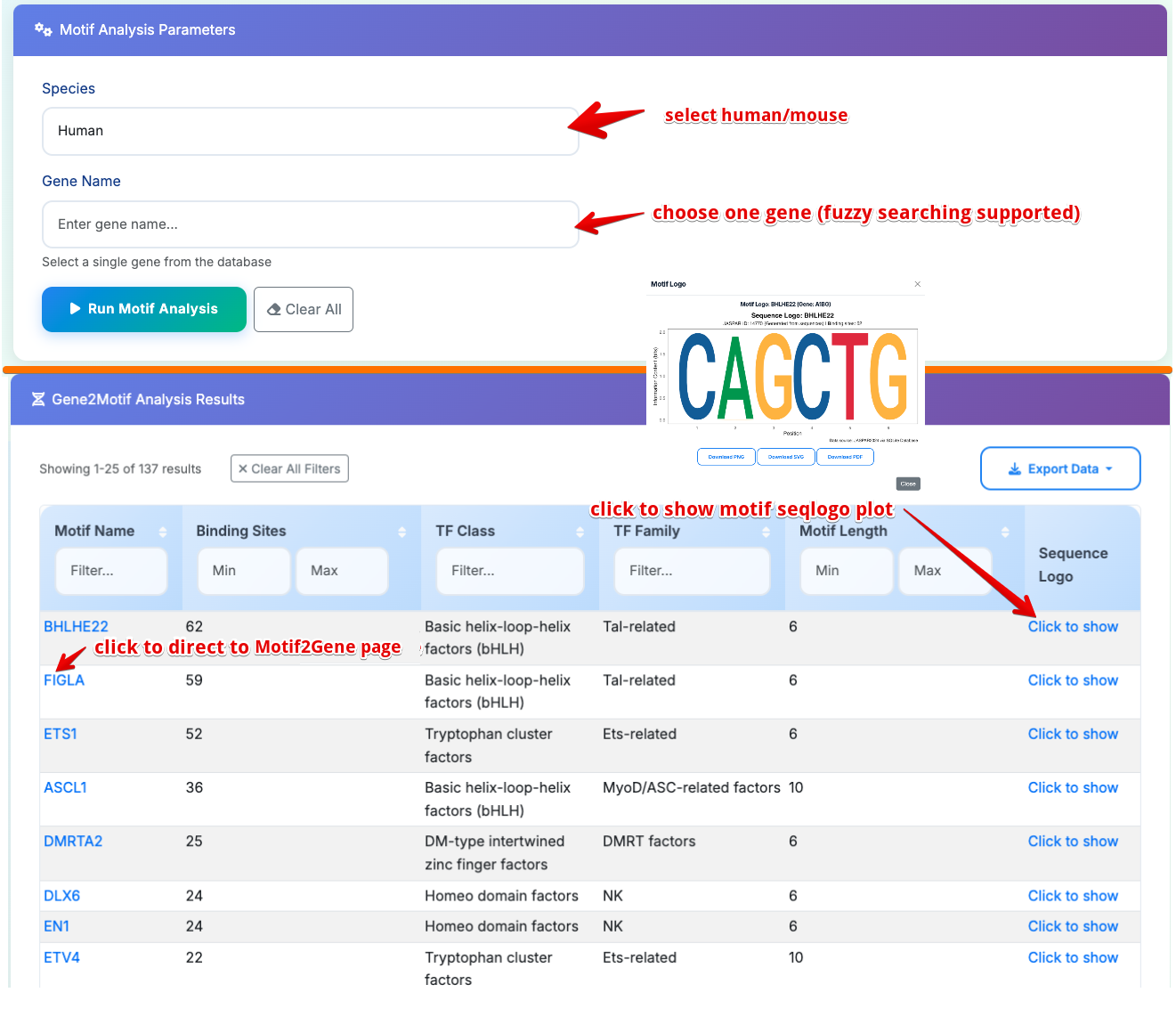Viewport: 1176px width, 1017px height.
Task: Click the Binding Sites Min field
Action: point(243,571)
